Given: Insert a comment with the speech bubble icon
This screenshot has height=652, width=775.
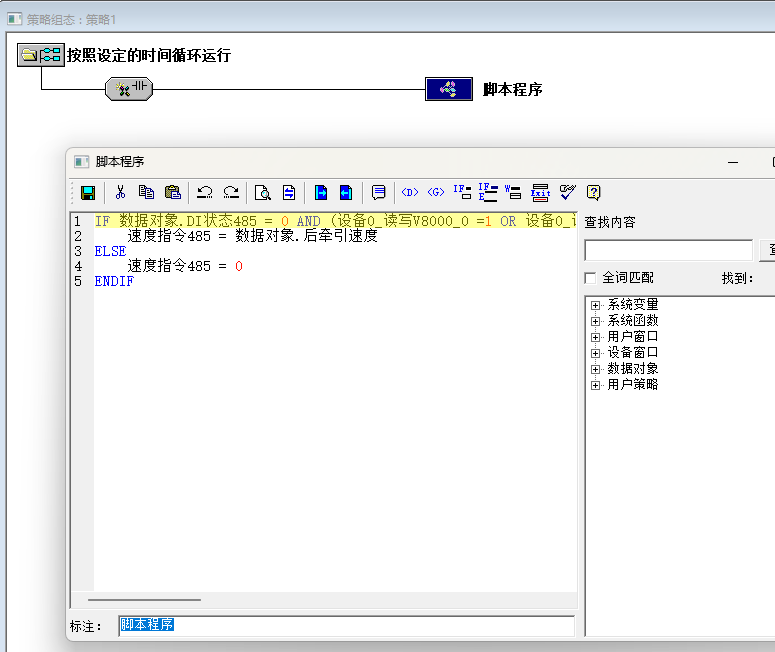Looking at the screenshot, I should (379, 192).
